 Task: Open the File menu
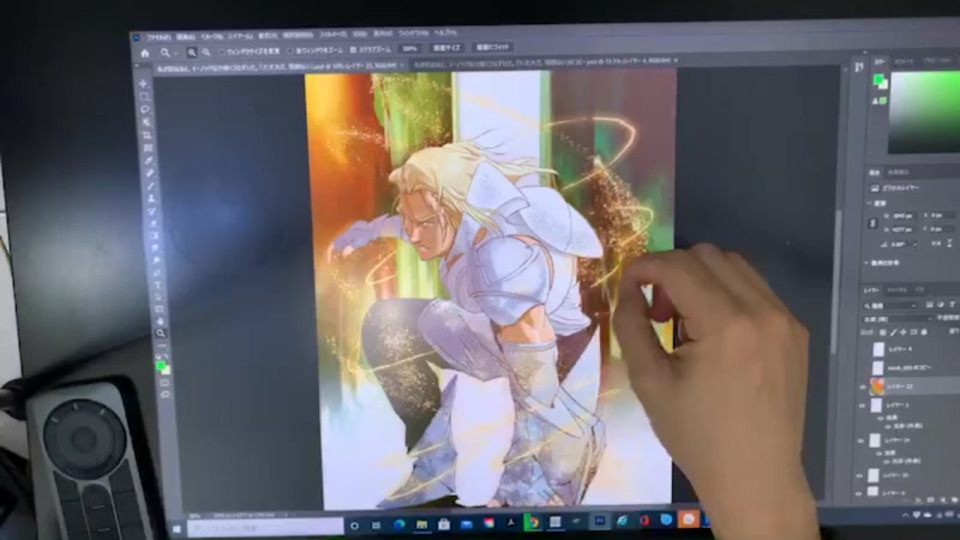(159, 38)
